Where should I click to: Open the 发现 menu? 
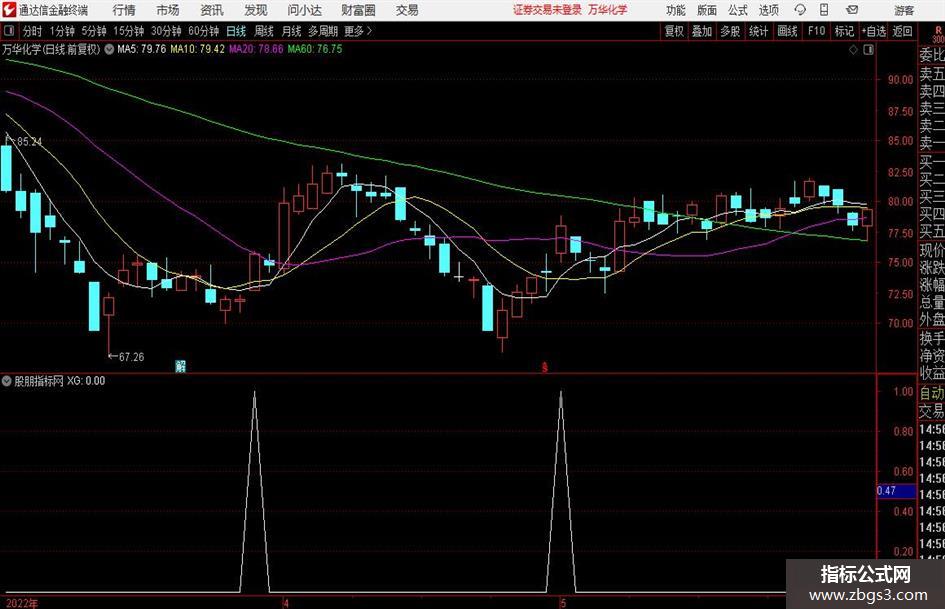256,10
